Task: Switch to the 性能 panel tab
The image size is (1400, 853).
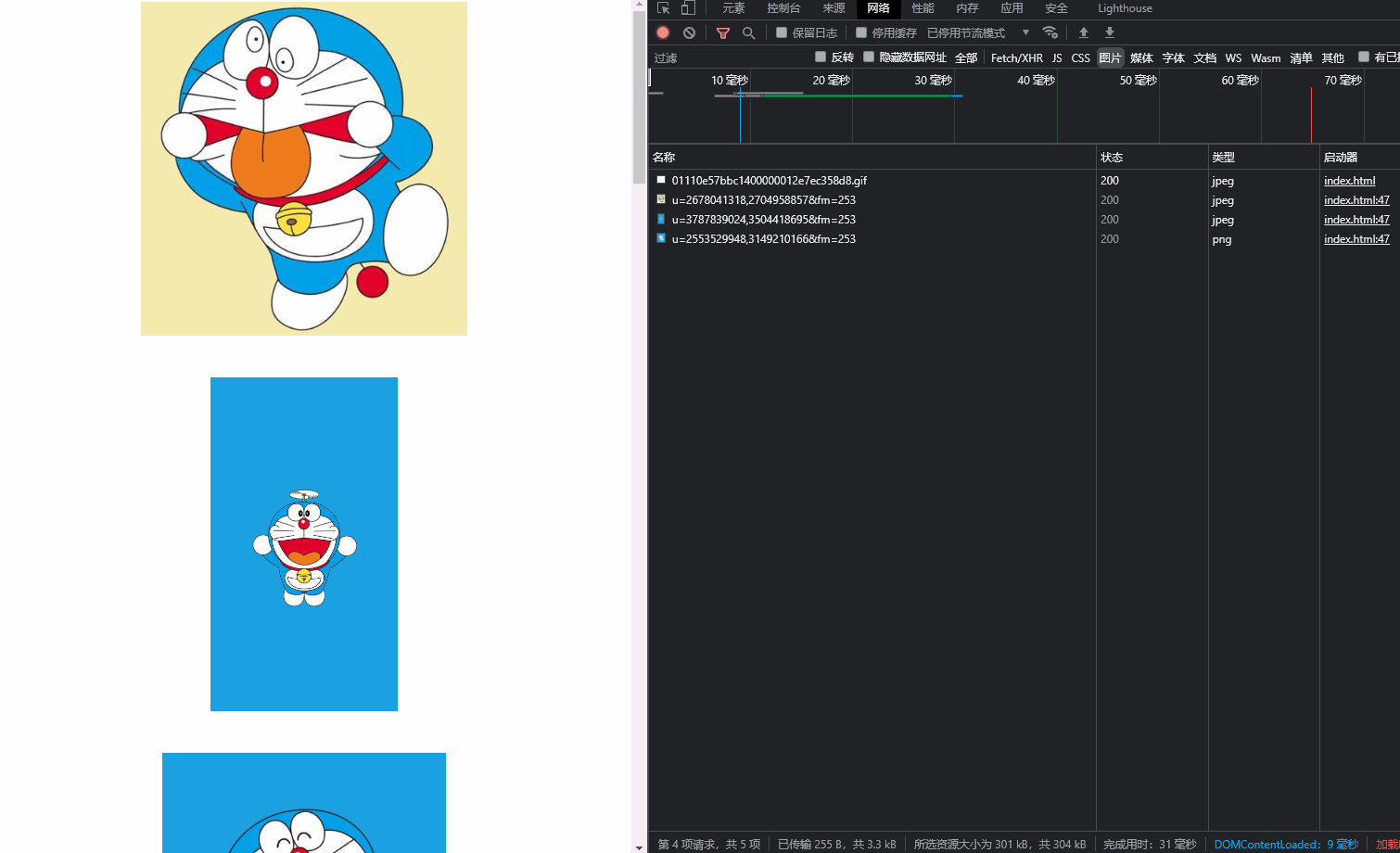Action: tap(923, 8)
